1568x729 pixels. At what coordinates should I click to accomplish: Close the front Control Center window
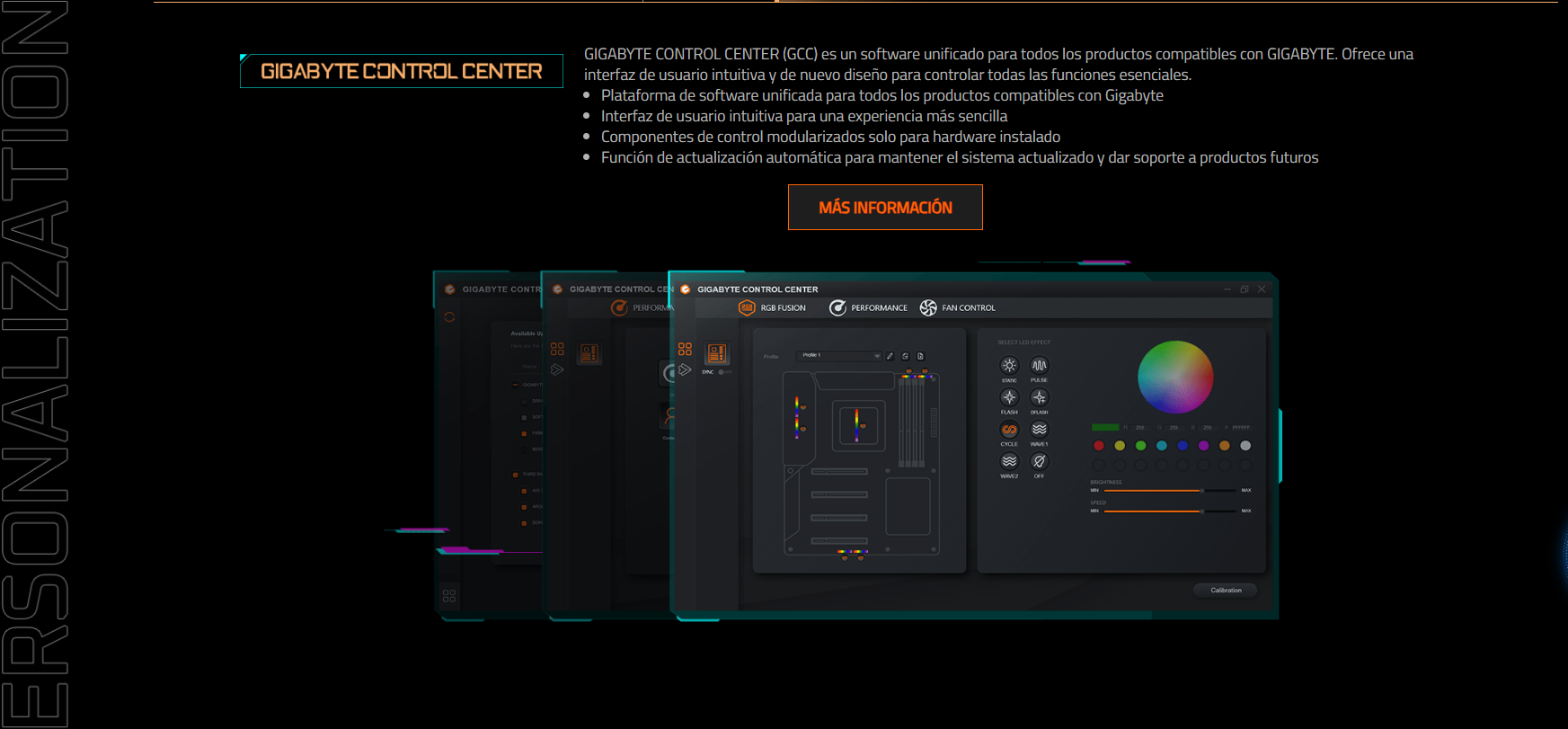1262,289
